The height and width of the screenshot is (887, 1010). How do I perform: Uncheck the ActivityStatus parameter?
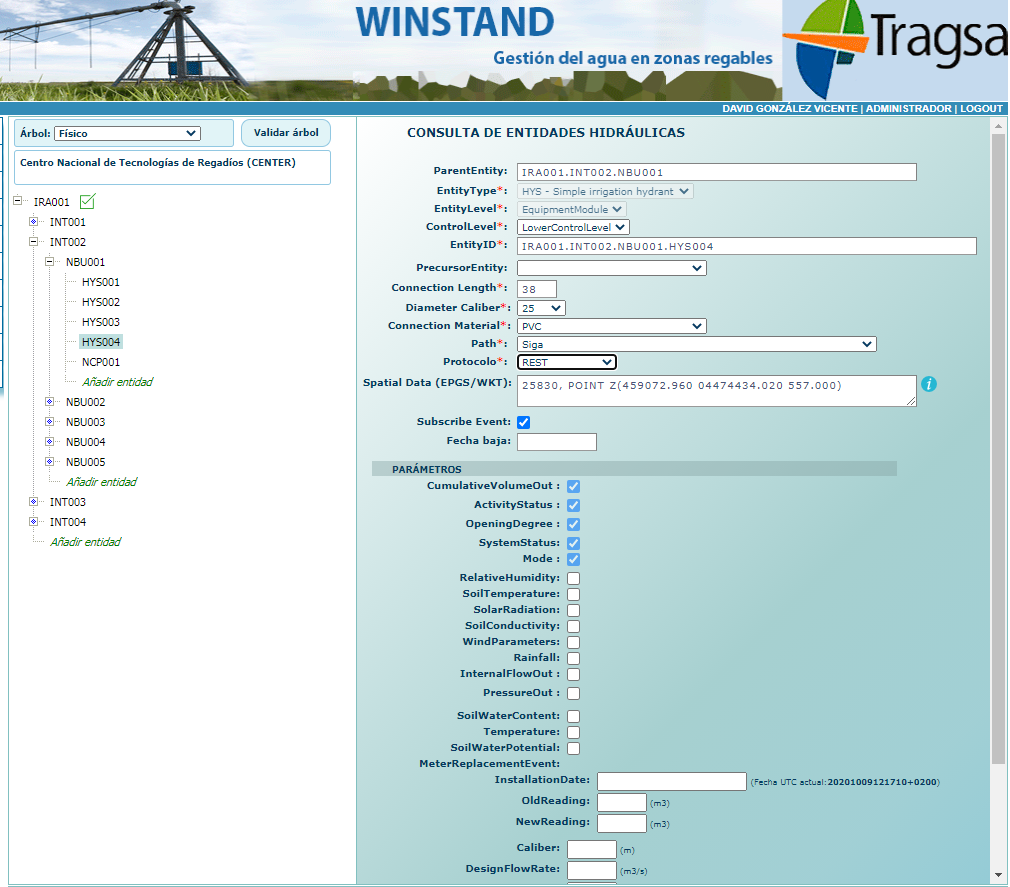(573, 505)
